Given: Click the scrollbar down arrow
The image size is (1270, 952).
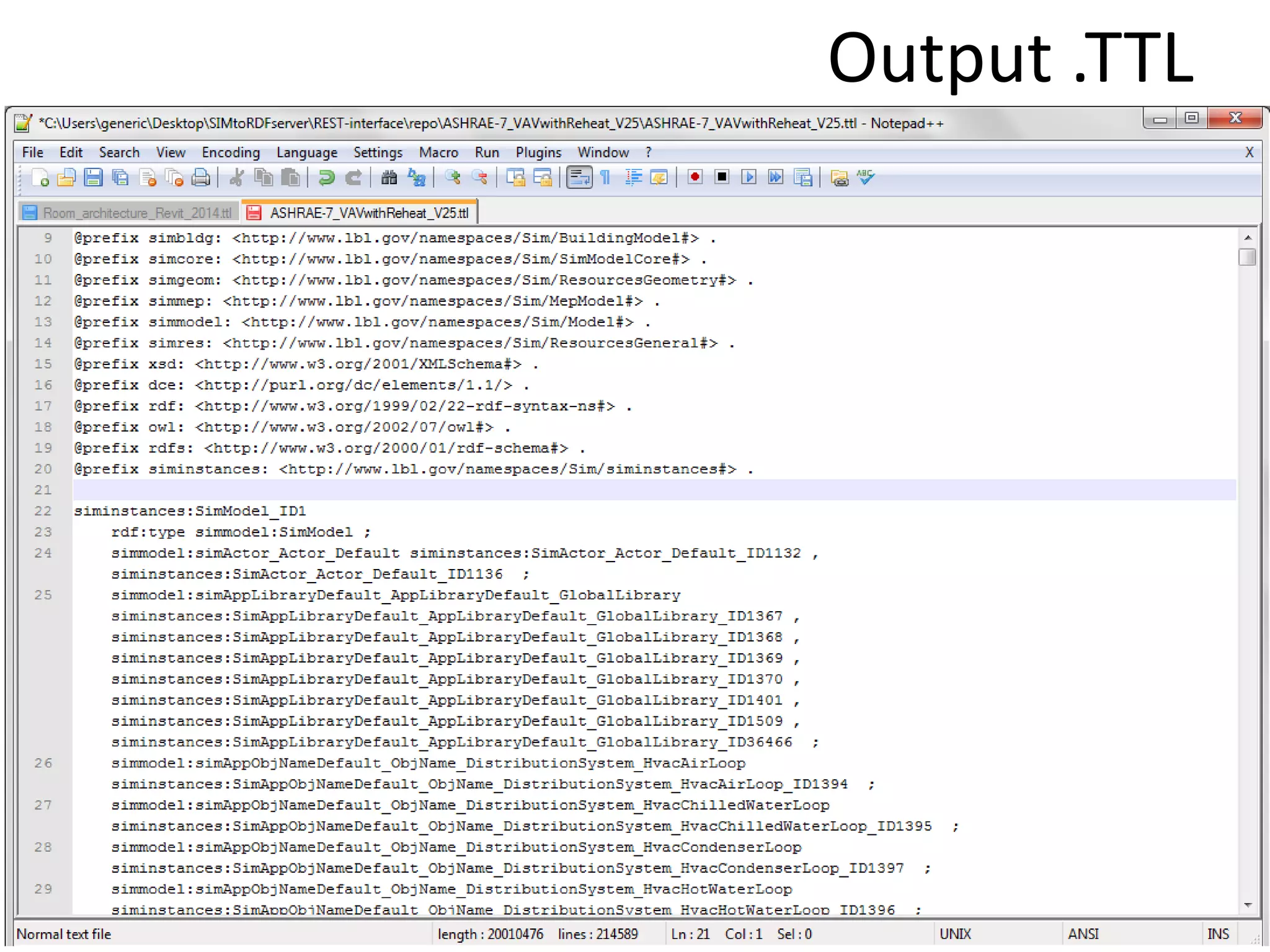Looking at the screenshot, I should click(1247, 906).
